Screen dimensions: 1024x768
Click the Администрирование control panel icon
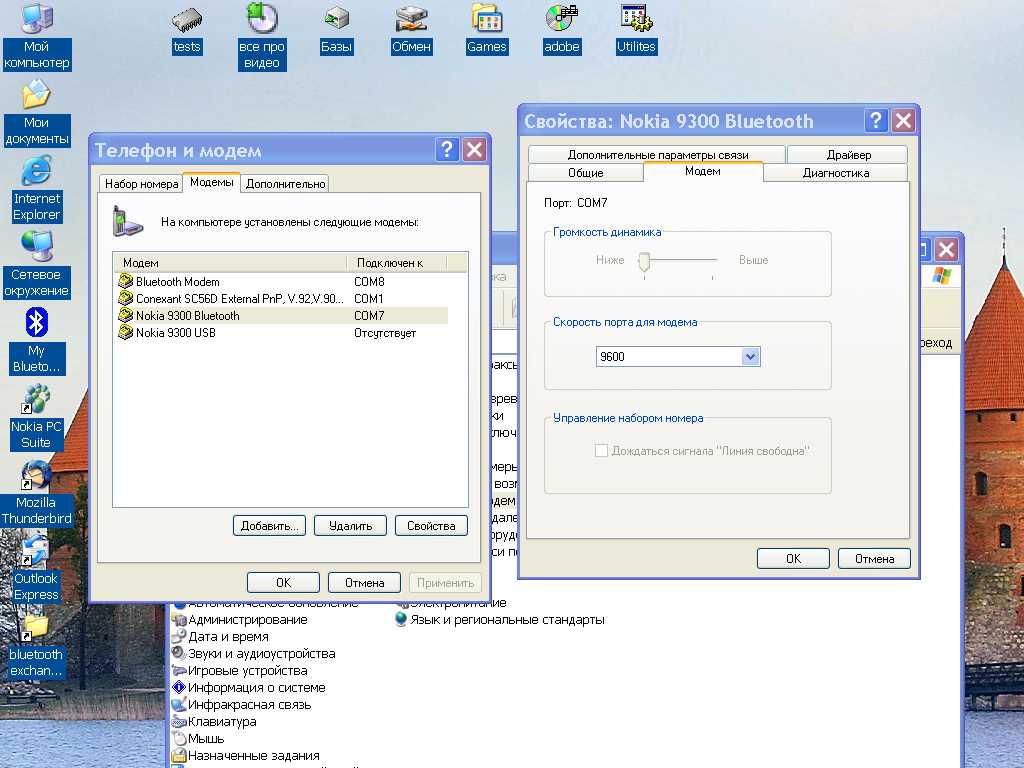(x=179, y=620)
